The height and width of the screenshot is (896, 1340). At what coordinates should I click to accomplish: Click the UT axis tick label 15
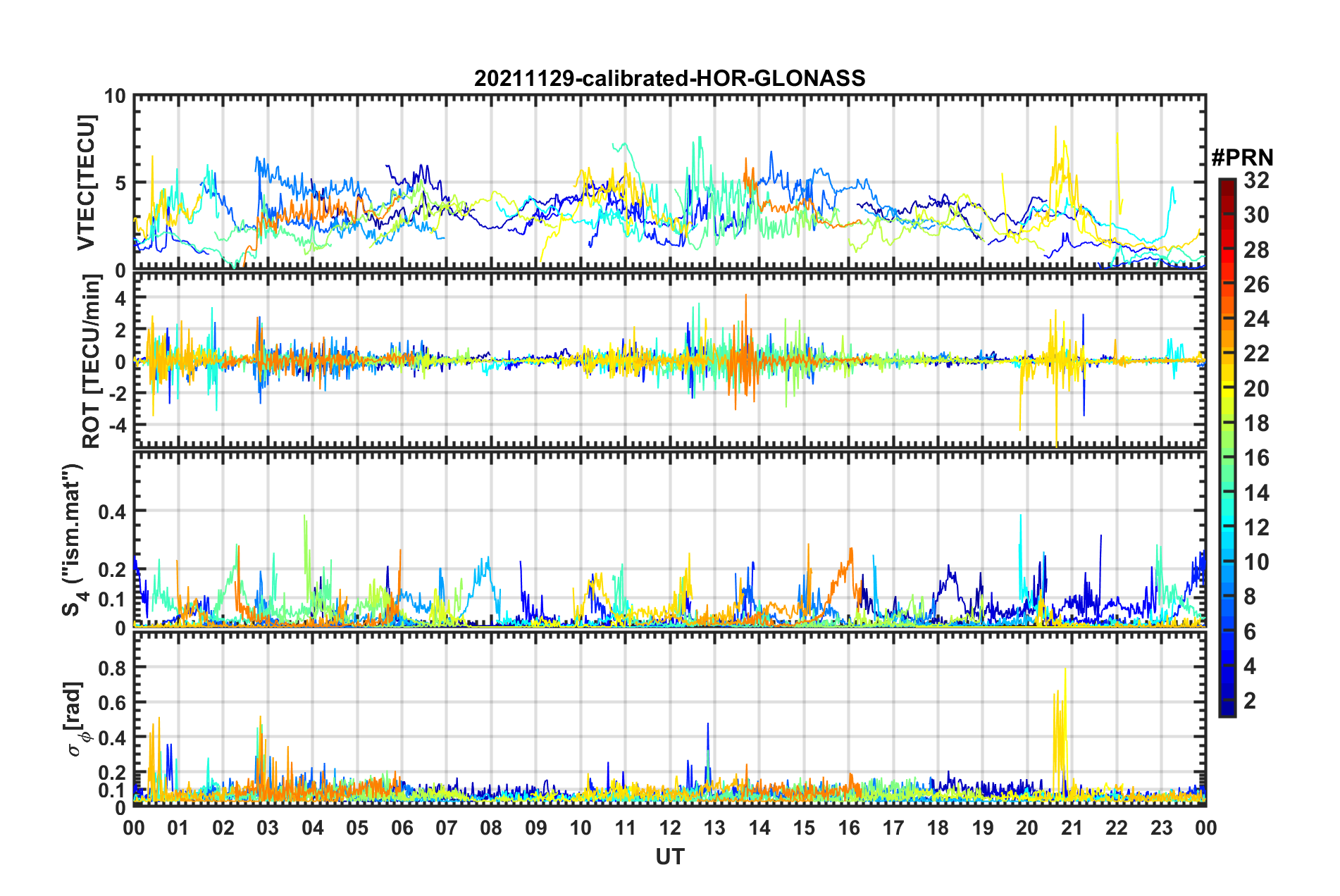click(x=804, y=828)
